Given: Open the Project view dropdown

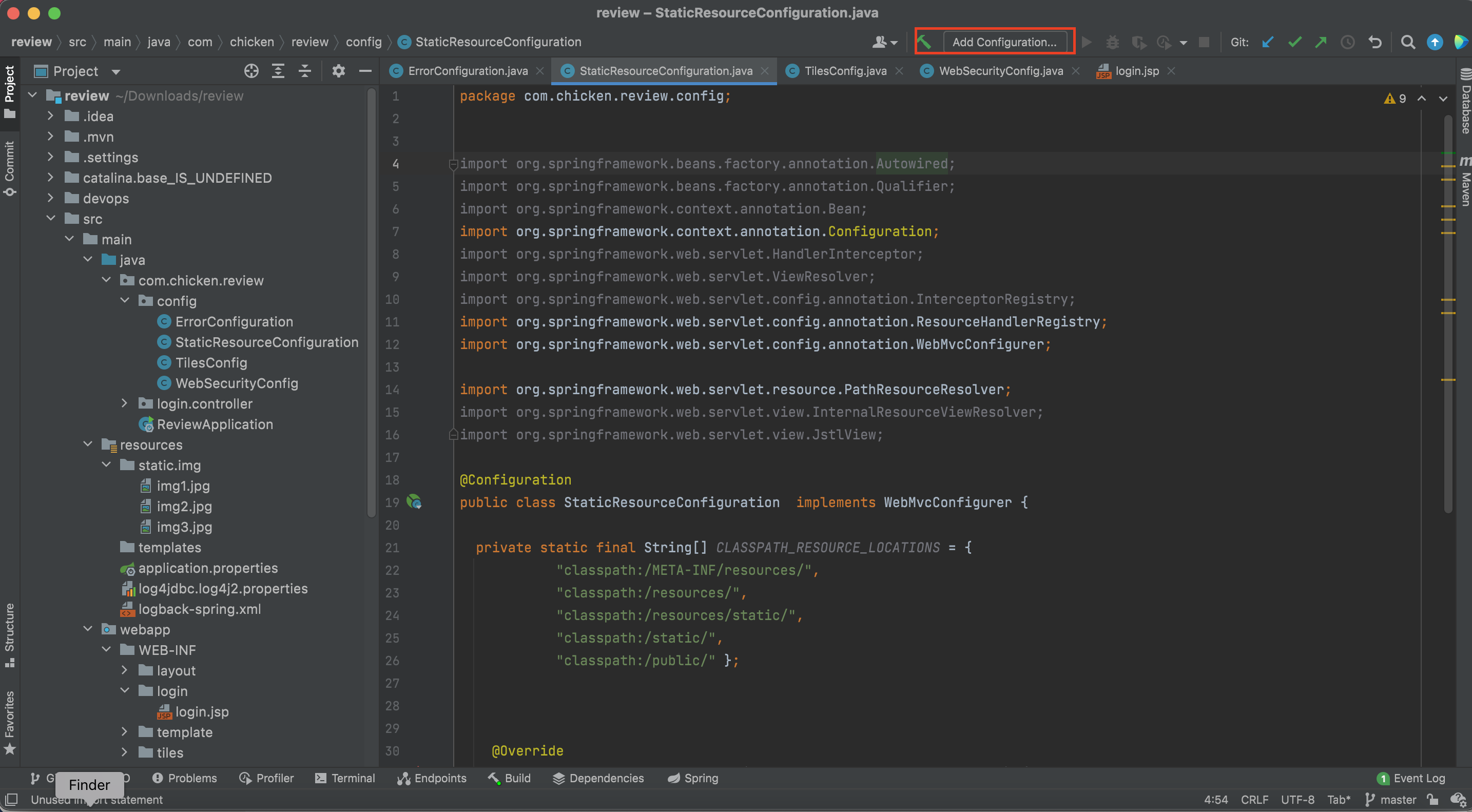Looking at the screenshot, I should point(116,71).
